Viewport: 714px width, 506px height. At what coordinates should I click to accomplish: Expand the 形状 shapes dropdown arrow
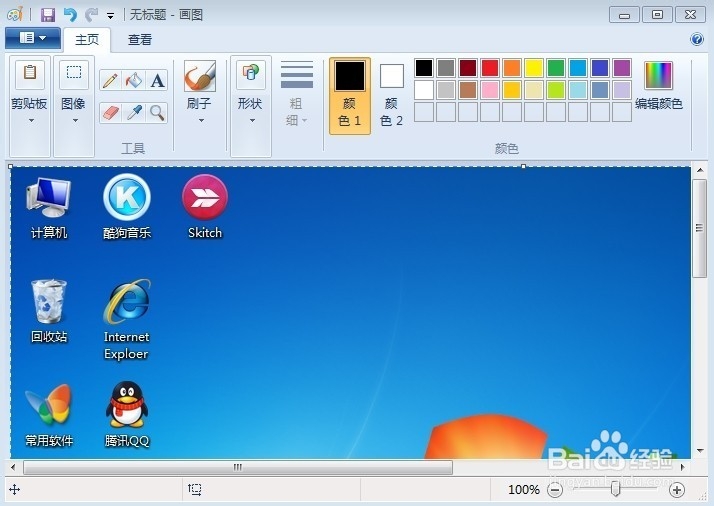252,121
